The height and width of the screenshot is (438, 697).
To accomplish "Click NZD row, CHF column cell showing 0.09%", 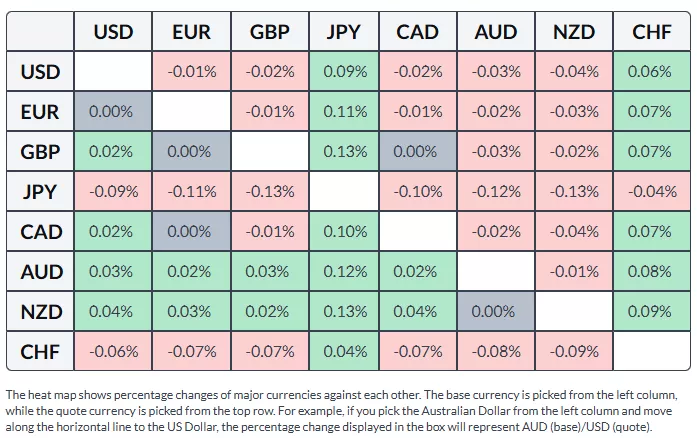I will point(652,312).
